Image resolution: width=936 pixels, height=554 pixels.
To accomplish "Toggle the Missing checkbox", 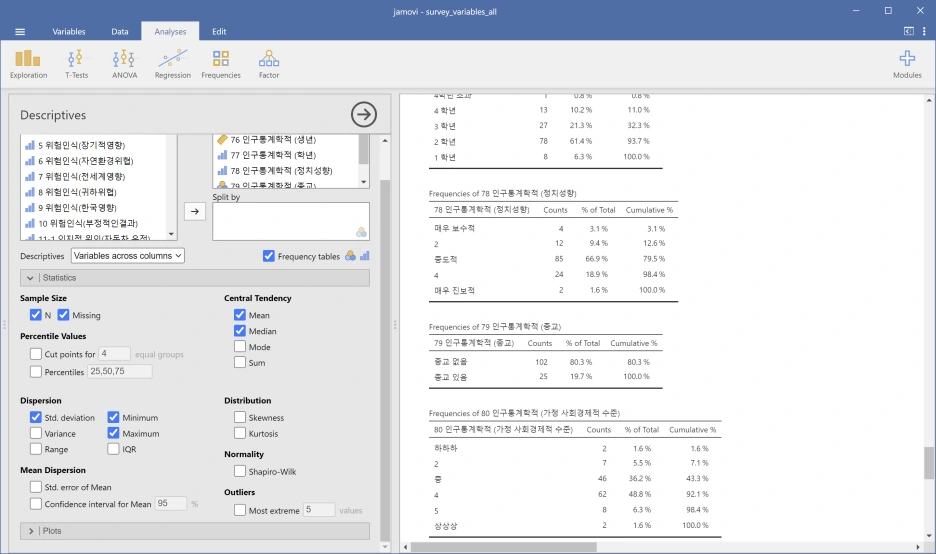I will (x=63, y=315).
